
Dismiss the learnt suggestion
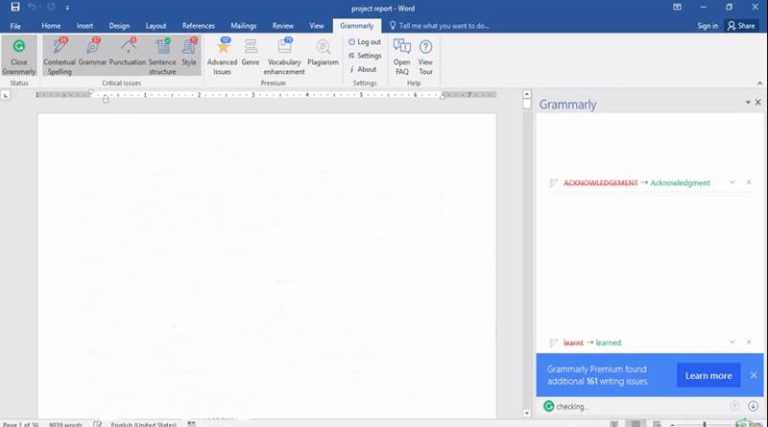[x=749, y=342]
